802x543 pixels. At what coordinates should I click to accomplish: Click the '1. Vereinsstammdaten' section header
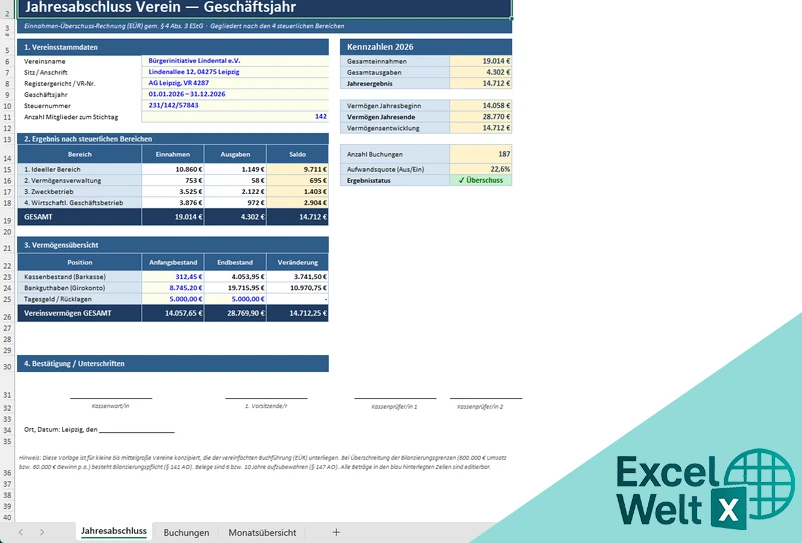(x=173, y=47)
